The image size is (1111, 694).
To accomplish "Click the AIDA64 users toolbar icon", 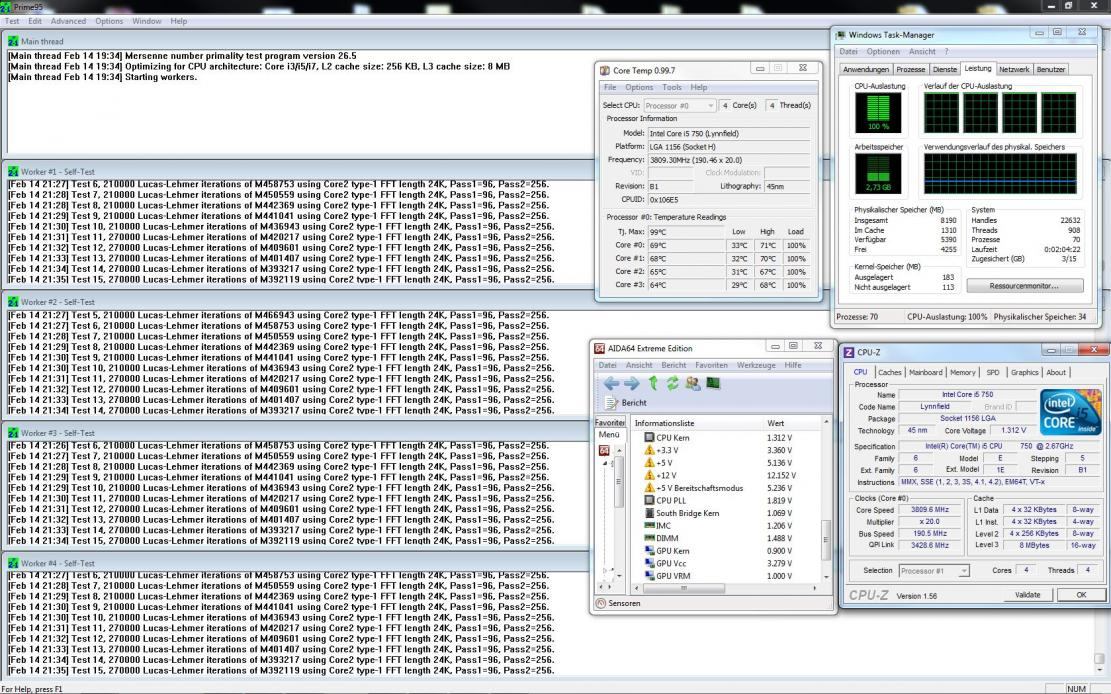I will coord(692,384).
